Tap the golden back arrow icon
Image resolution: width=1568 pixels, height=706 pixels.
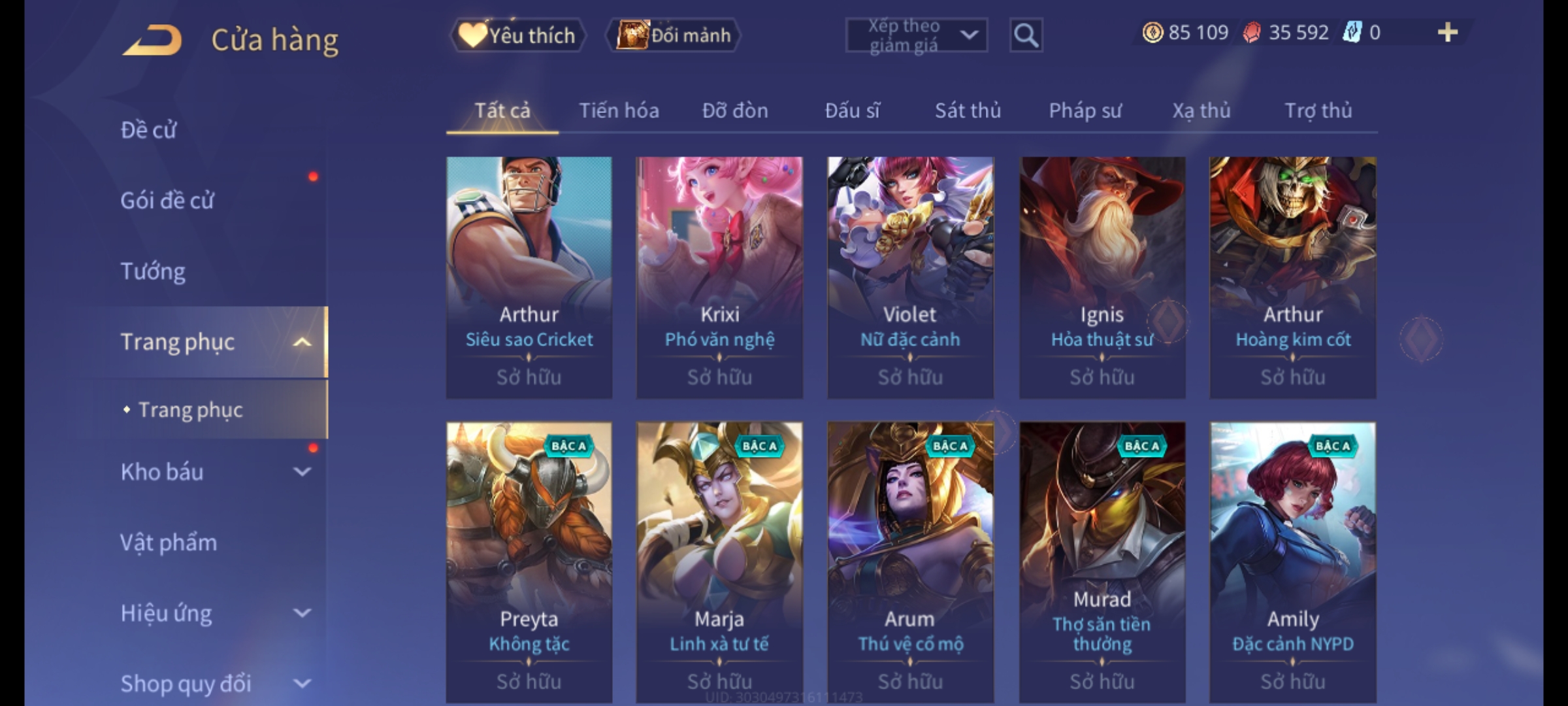[x=152, y=41]
